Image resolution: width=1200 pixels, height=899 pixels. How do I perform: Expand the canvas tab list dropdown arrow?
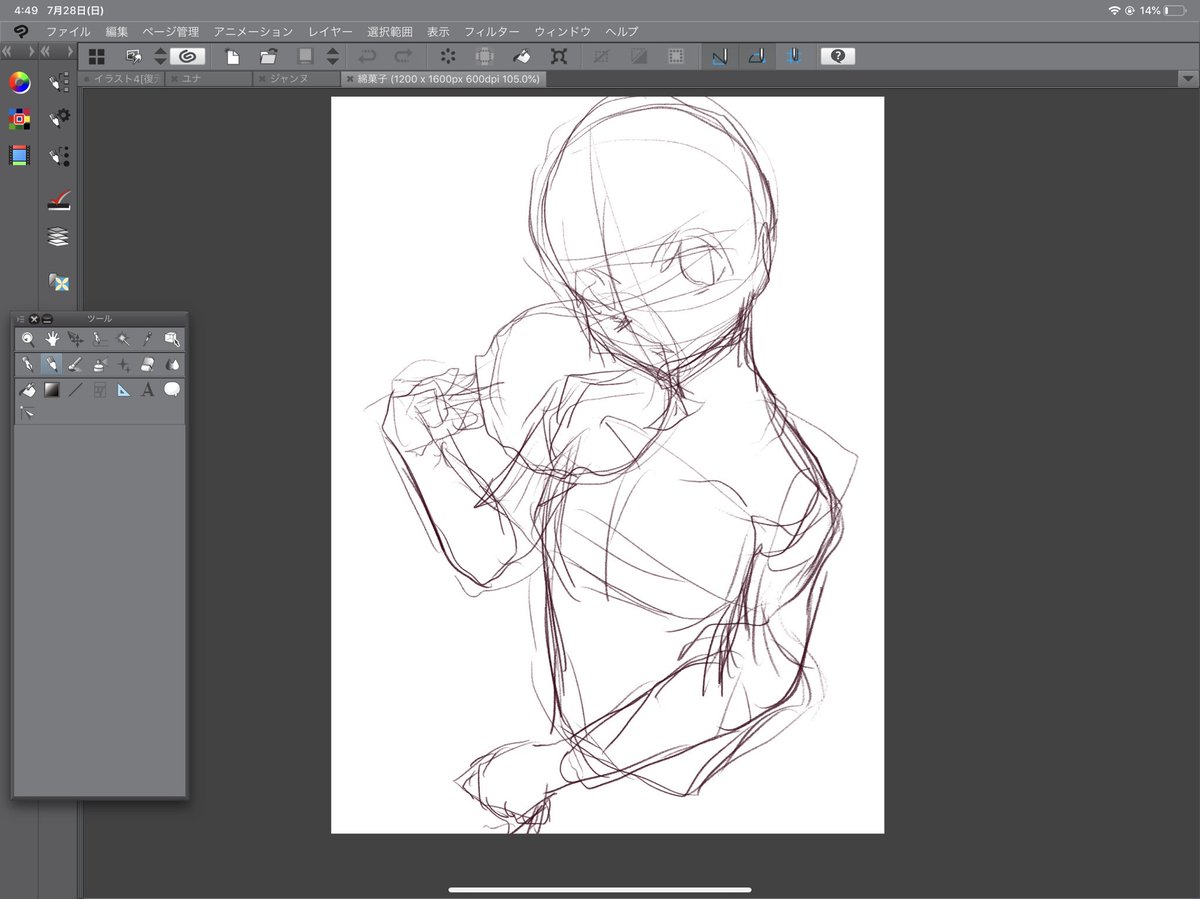click(x=1186, y=78)
